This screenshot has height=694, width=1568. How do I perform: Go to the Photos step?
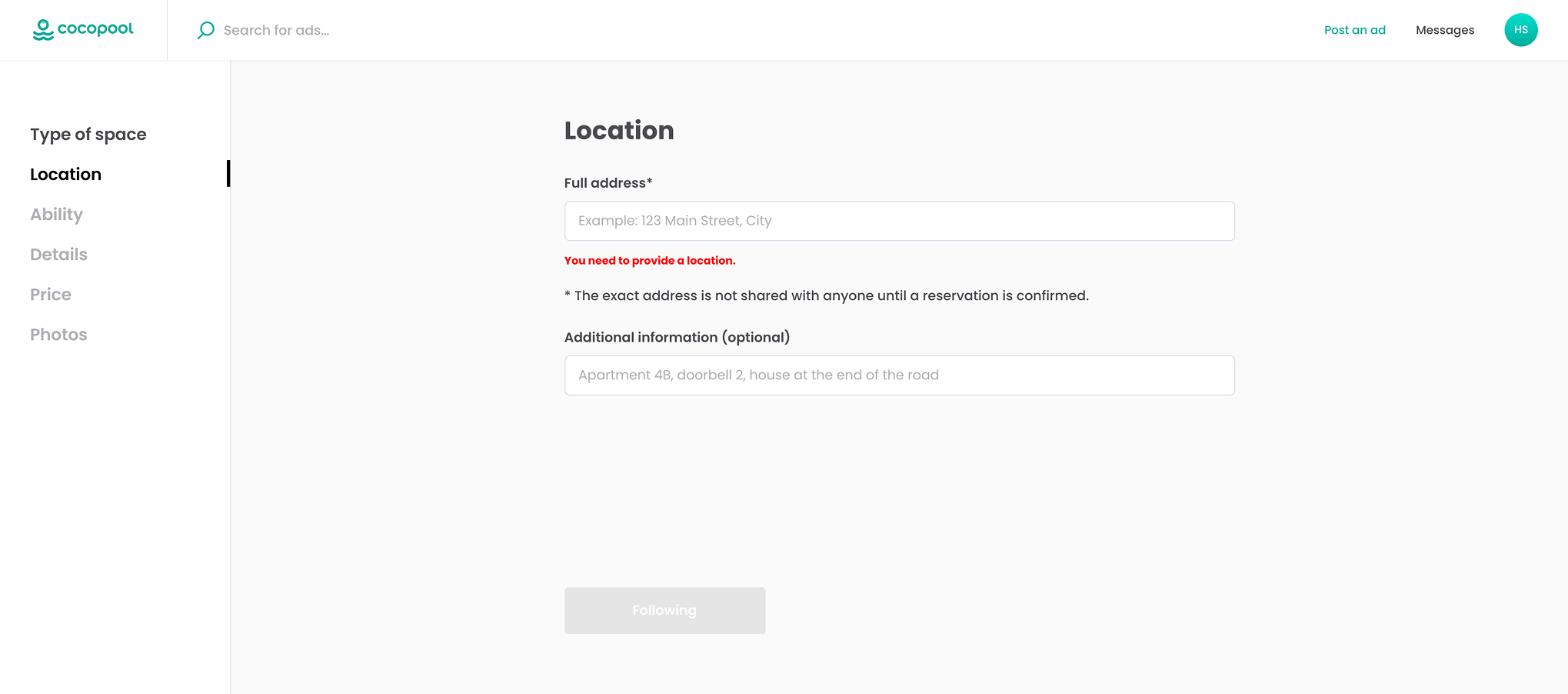(x=58, y=335)
